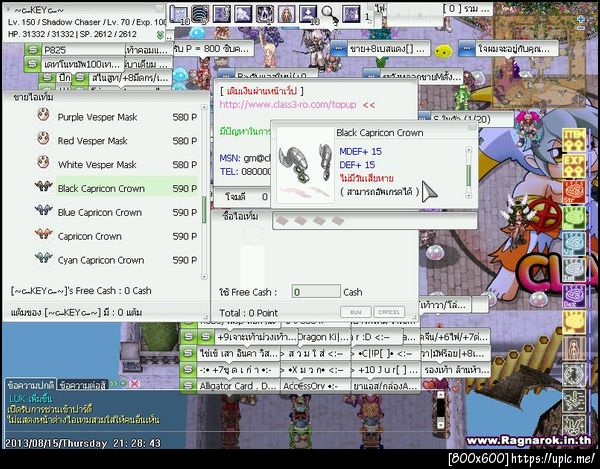Click the red Str food buff icon
This screenshot has width=600, height=469.
pos(574,192)
